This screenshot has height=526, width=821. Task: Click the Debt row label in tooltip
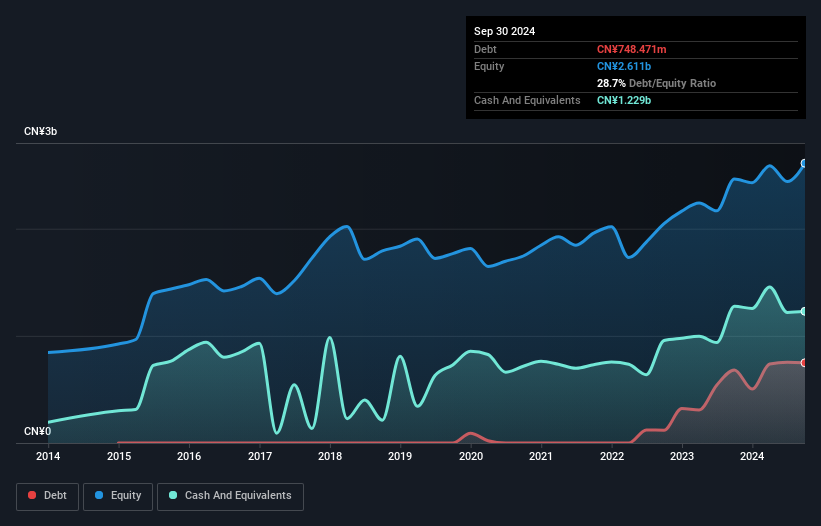click(485, 49)
